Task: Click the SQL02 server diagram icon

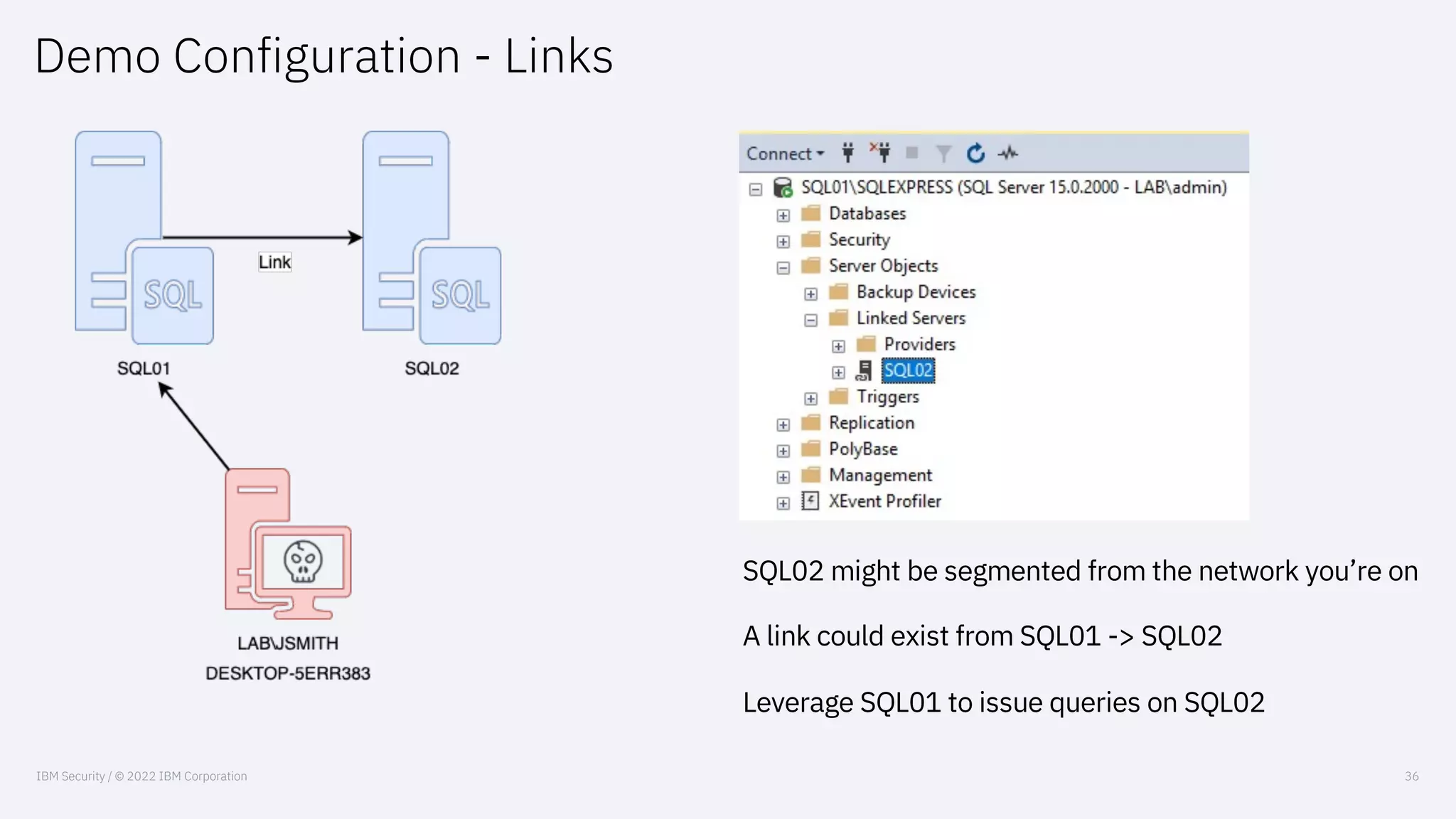Action: click(432, 237)
